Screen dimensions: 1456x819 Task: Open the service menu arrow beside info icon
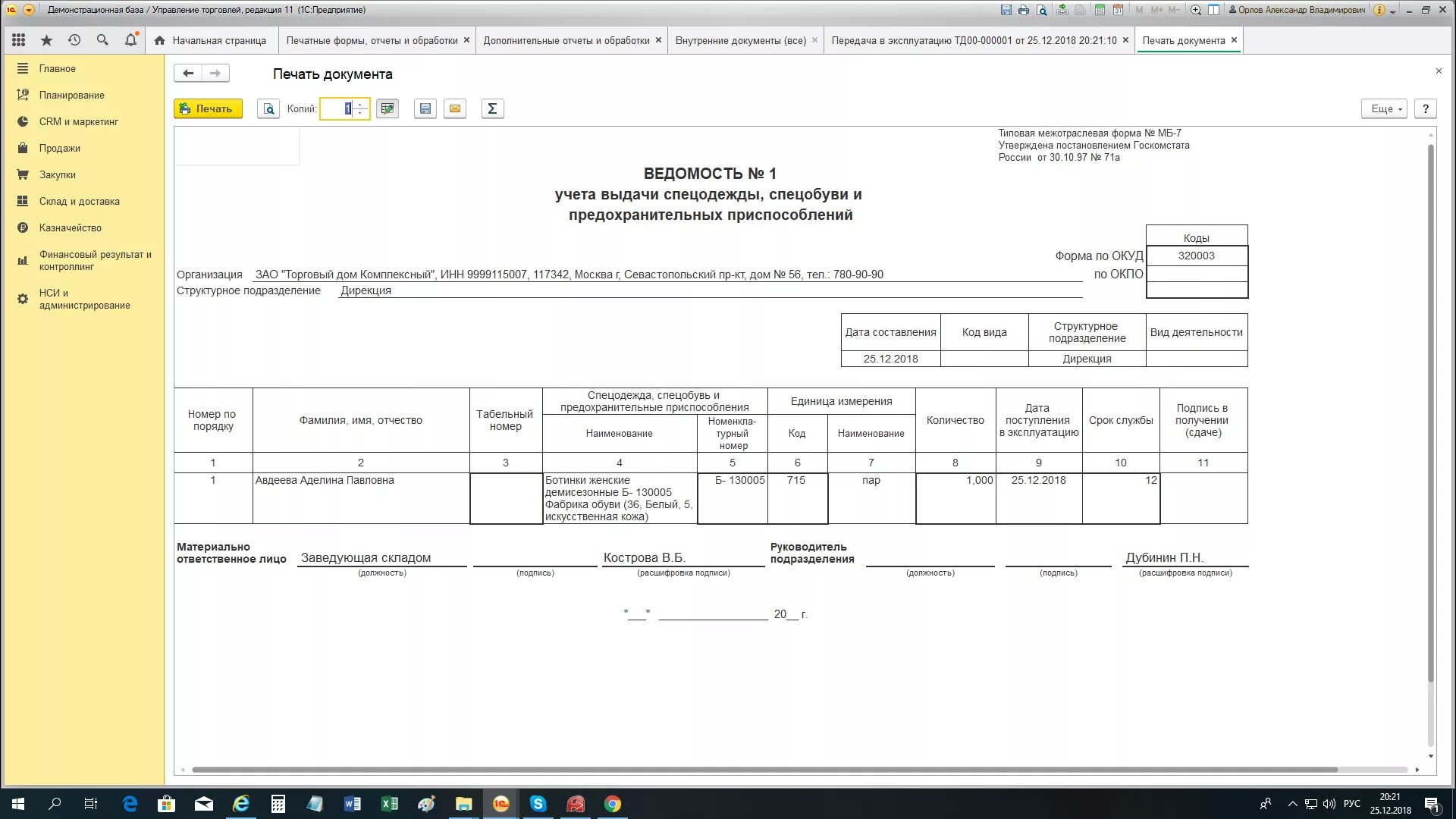pyautogui.click(x=1393, y=11)
